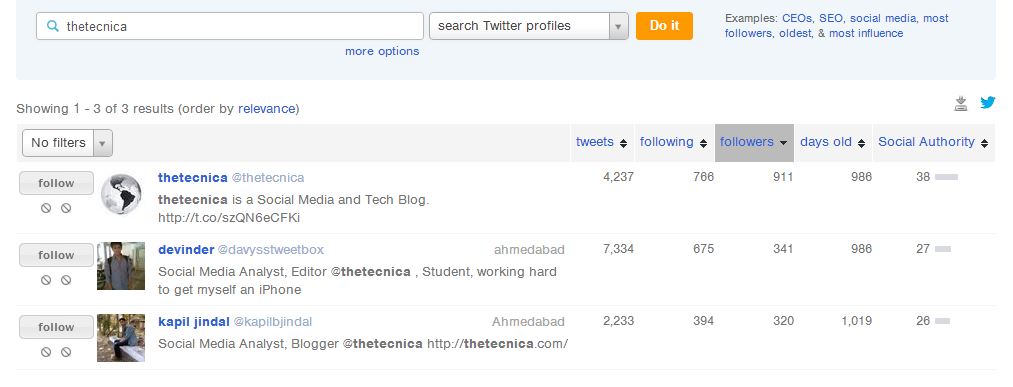Open thetecnica's globe avatar
Image resolution: width=1013 pixels, height=387 pixels.
(121, 194)
